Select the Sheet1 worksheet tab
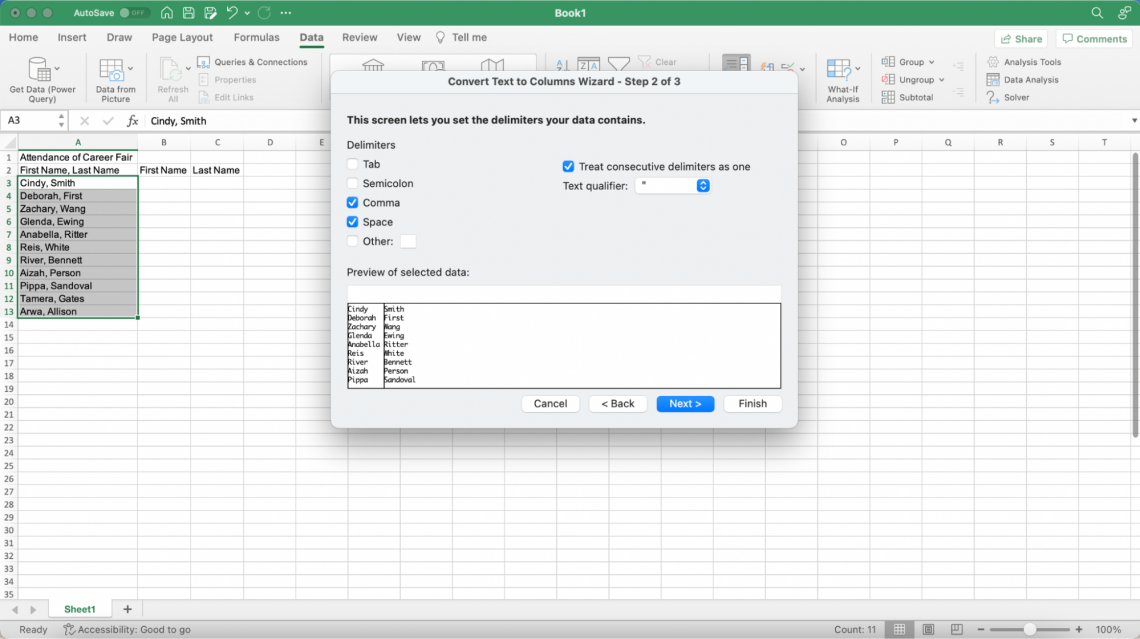Screen dimensions: 1140x639 click(x=79, y=609)
